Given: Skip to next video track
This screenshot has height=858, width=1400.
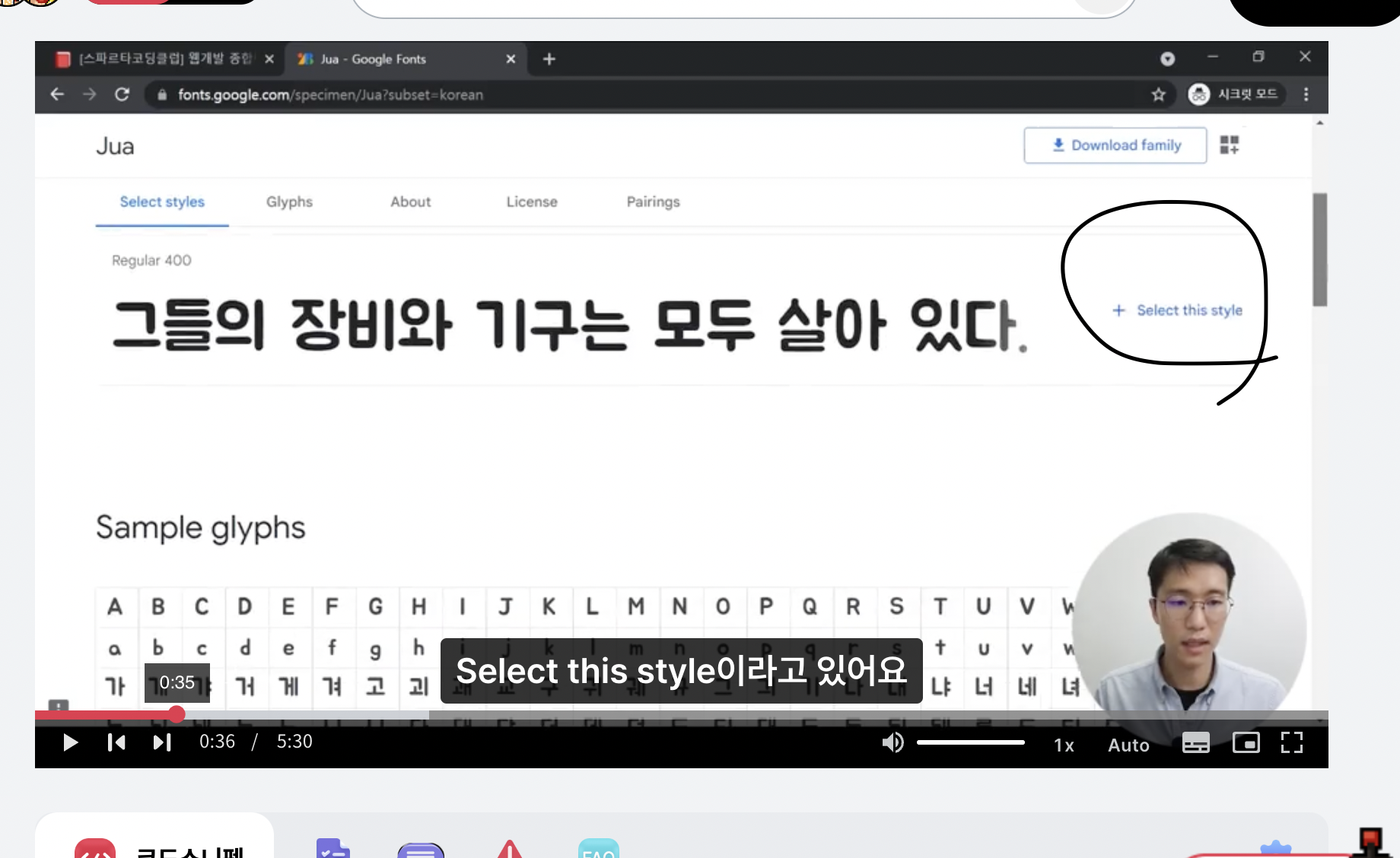Looking at the screenshot, I should coord(162,742).
